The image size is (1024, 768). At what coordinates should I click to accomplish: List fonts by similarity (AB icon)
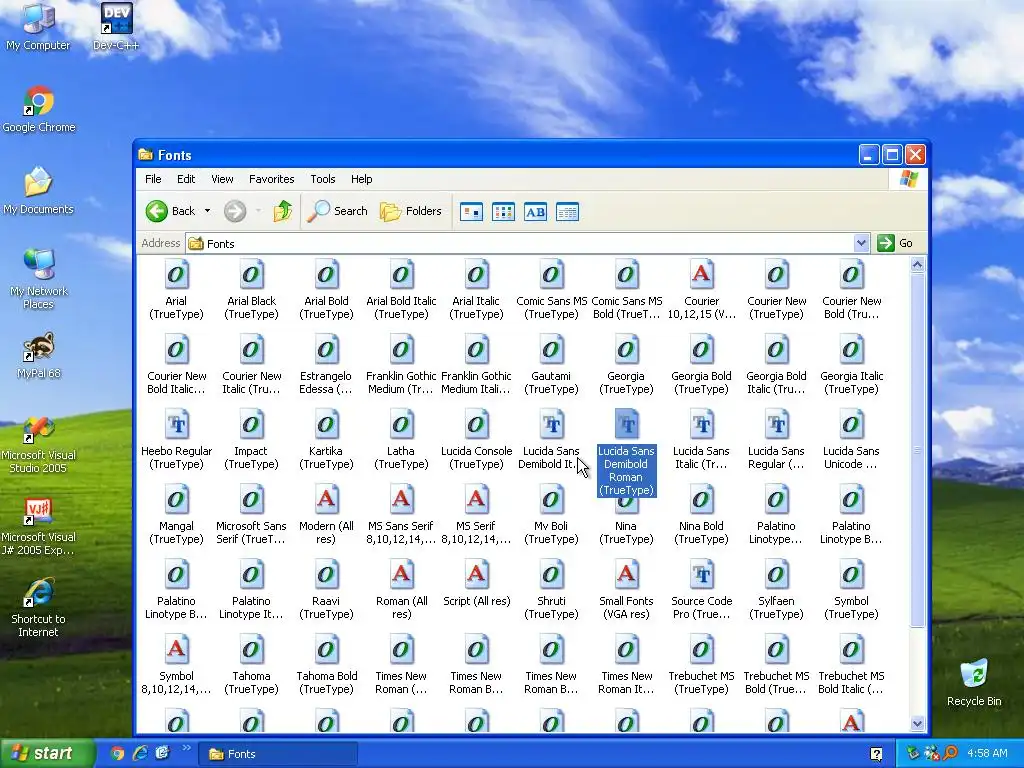click(535, 212)
